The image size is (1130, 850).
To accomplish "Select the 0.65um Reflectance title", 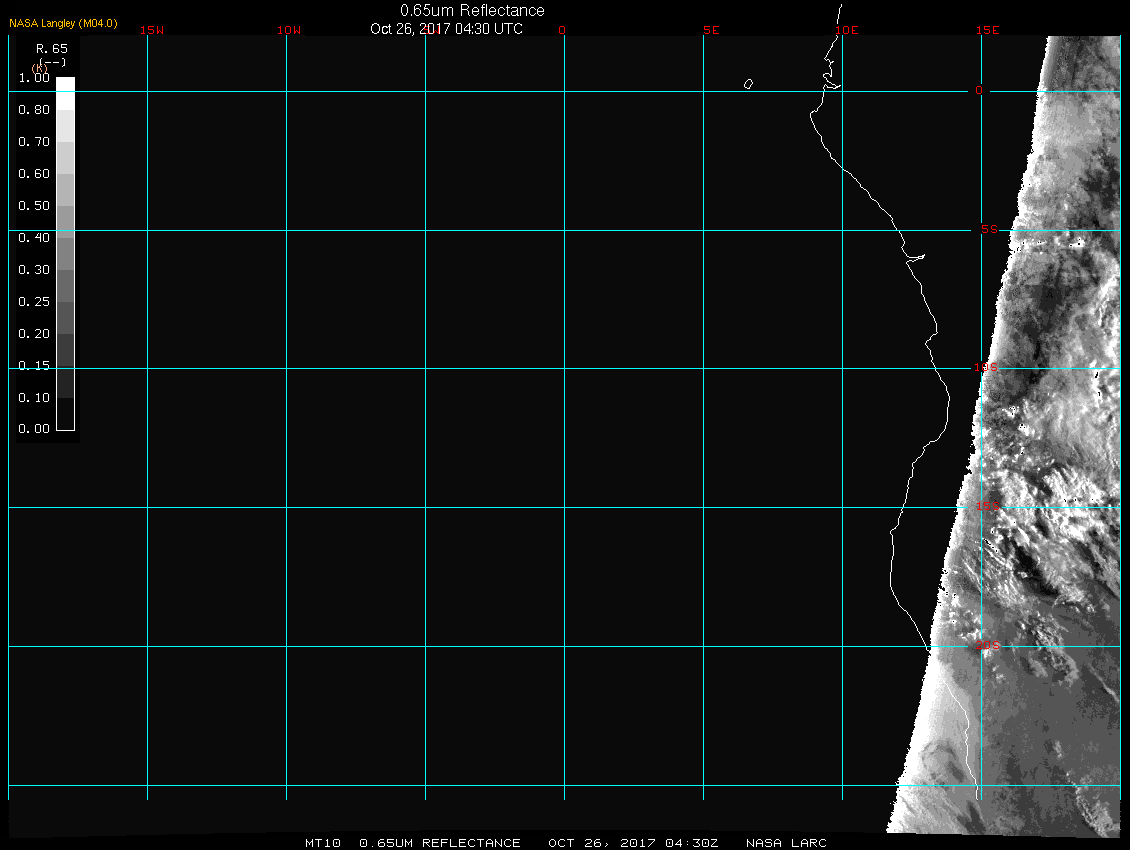I will 472,10.
